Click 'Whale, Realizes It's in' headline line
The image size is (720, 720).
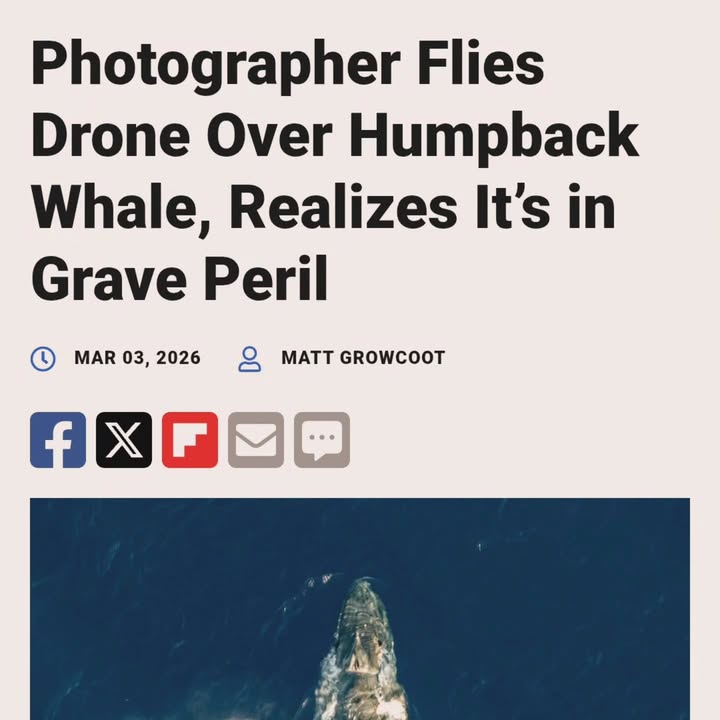pyautogui.click(x=323, y=208)
